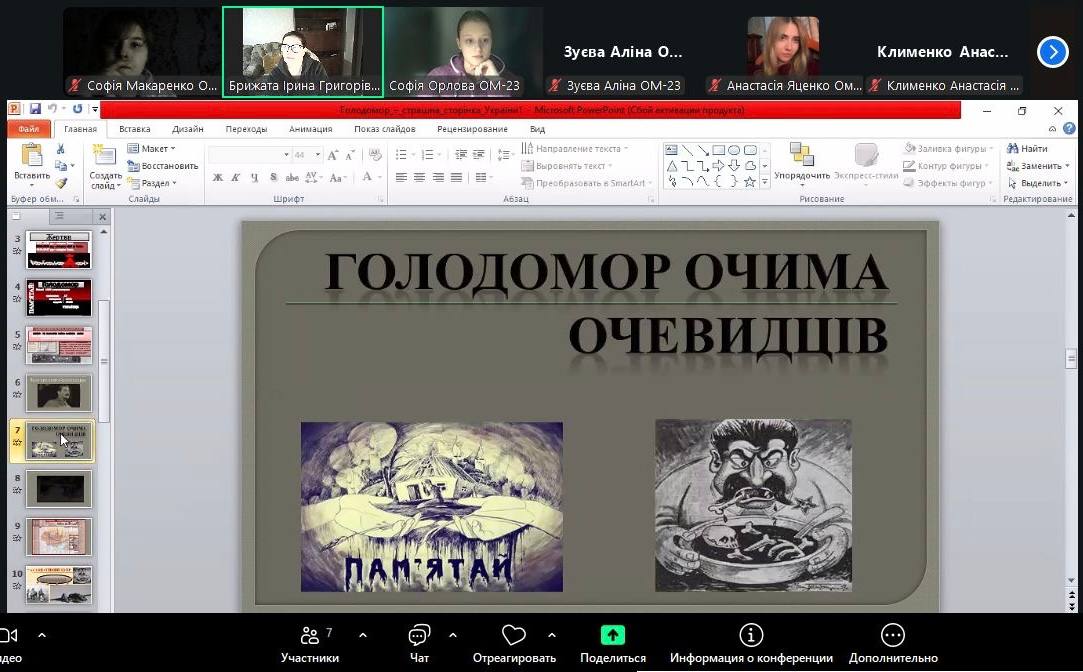1083x672 pixels.
Task: Apply text shadow from the Шрифт group
Action: tap(273, 177)
